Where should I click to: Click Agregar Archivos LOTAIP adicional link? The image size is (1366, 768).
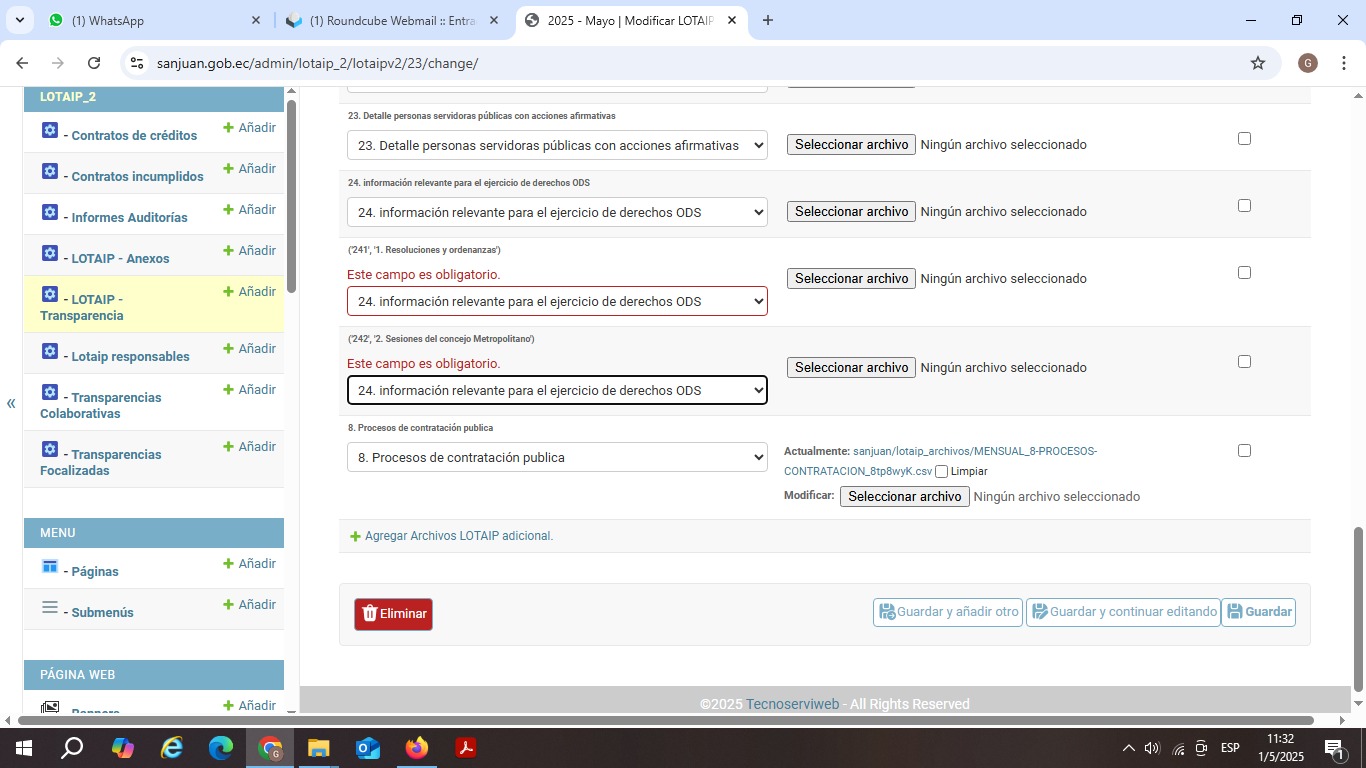pyautogui.click(x=458, y=536)
